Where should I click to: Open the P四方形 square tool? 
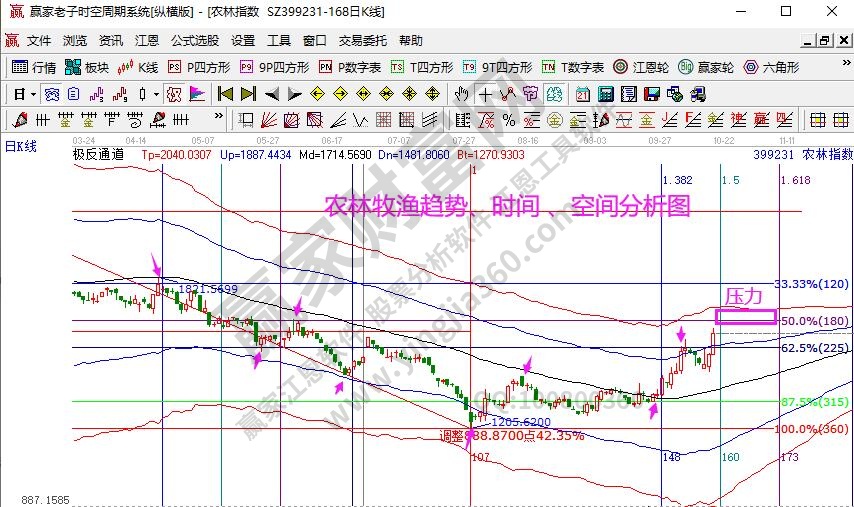[x=199, y=68]
